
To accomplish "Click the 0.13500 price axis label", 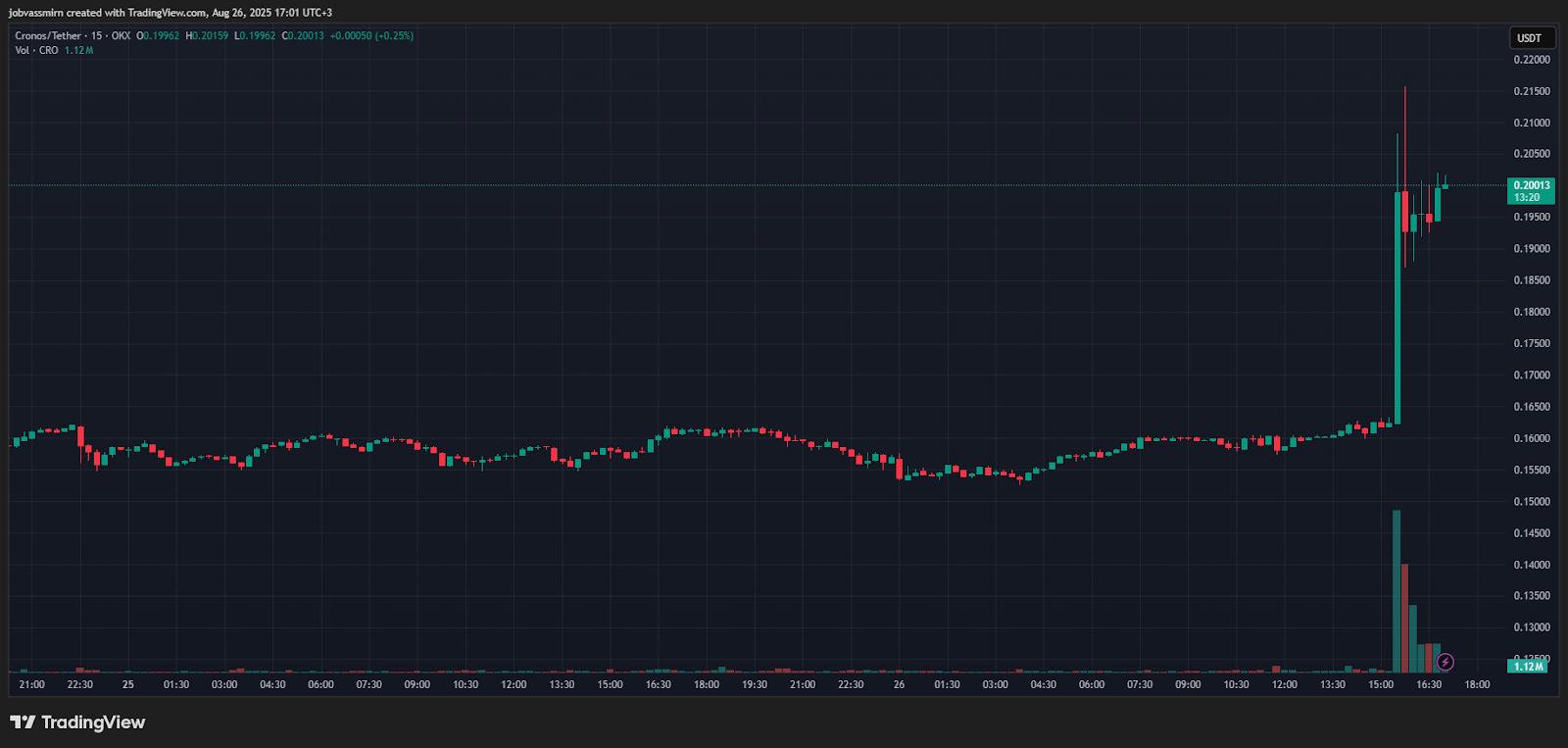I will click(x=1532, y=596).
